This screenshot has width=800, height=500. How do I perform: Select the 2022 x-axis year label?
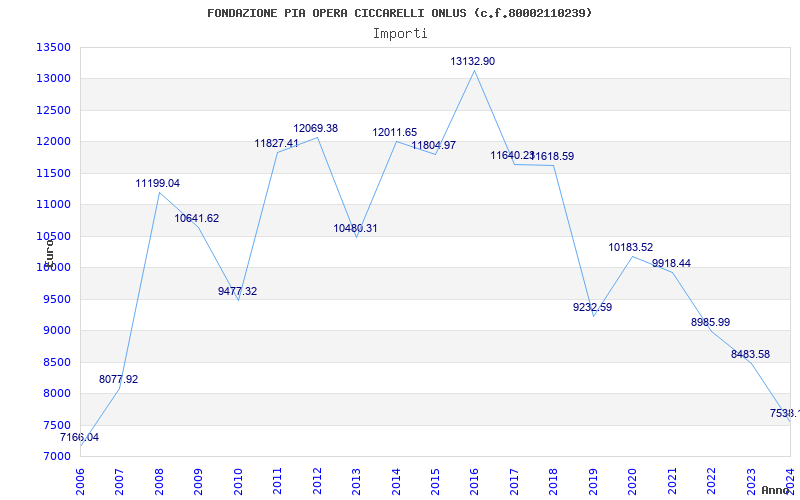click(711, 481)
